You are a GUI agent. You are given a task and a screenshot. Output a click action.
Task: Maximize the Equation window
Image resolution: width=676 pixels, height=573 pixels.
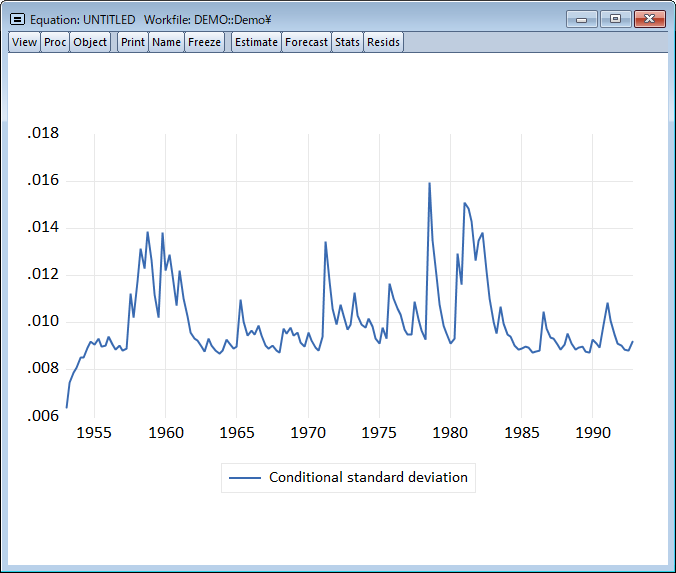point(615,19)
